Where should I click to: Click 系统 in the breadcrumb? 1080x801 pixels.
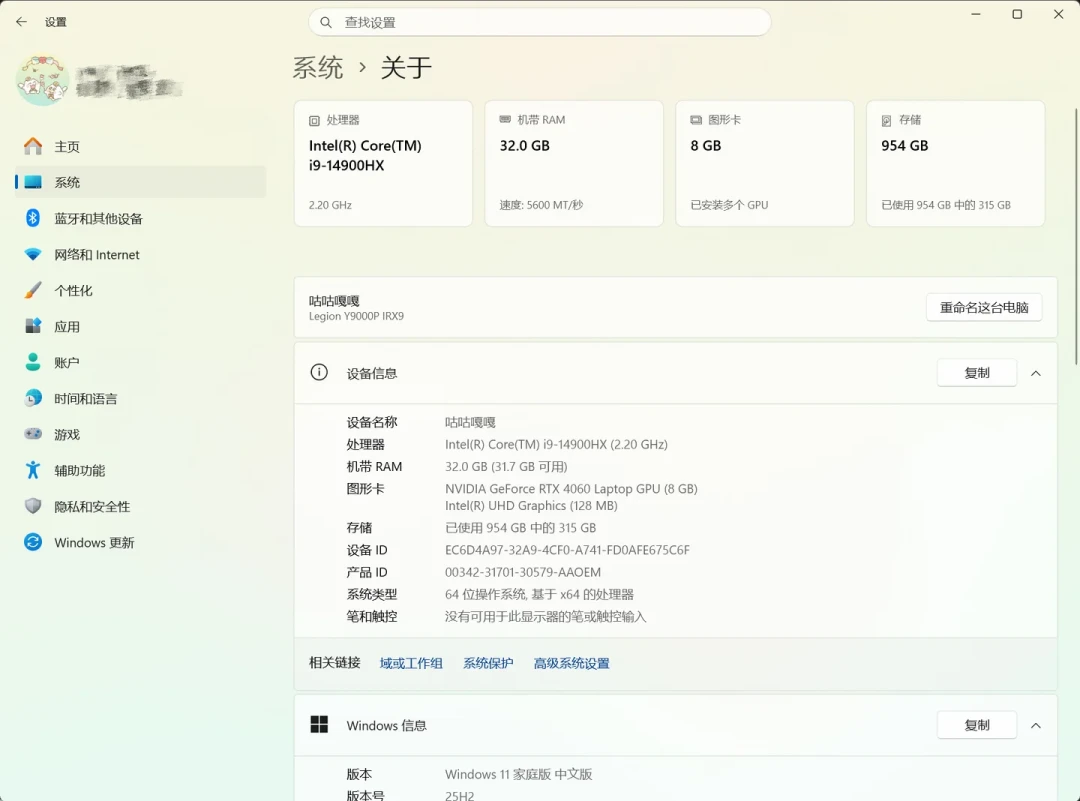click(318, 67)
